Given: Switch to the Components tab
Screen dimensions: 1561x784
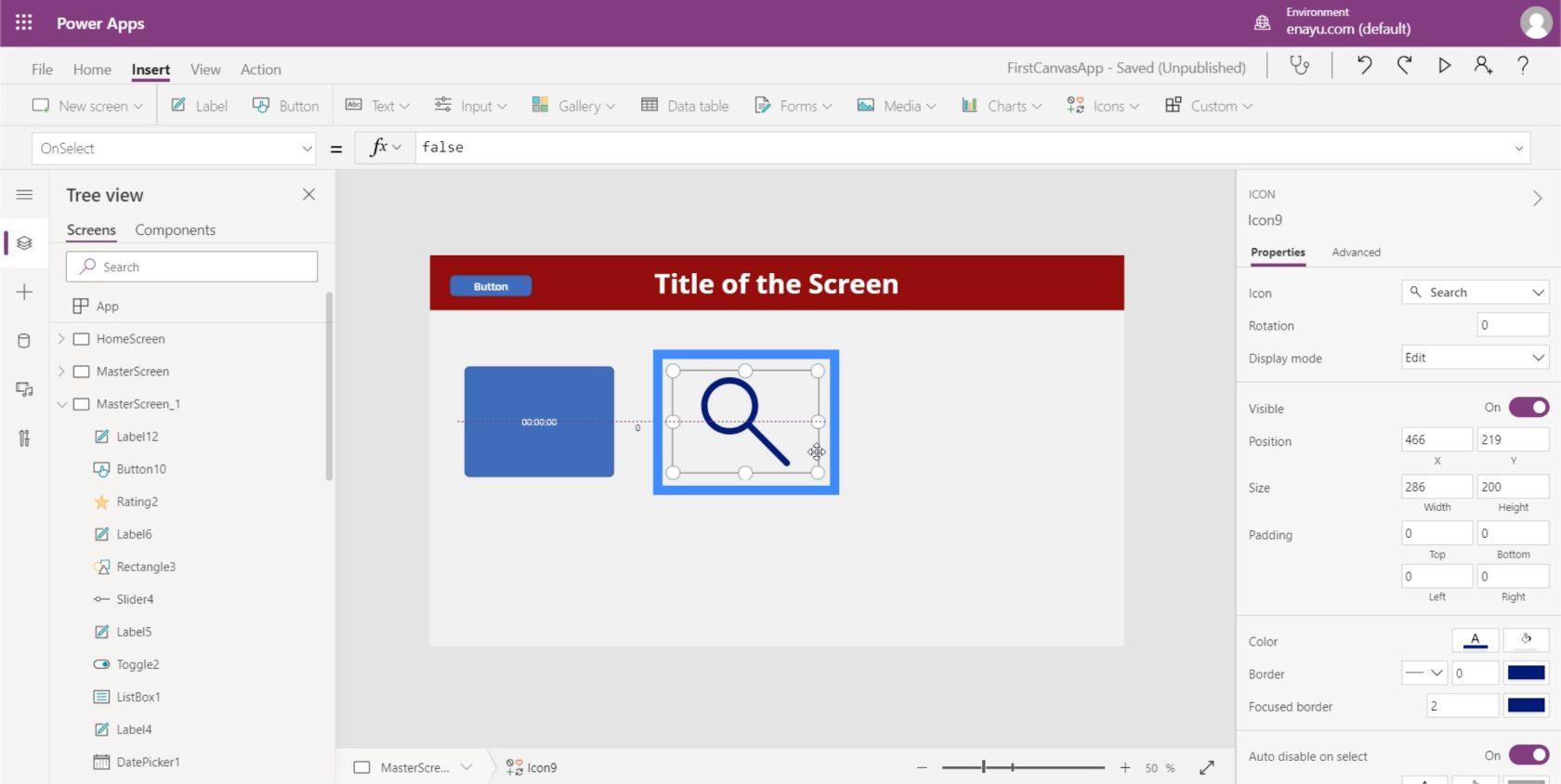Looking at the screenshot, I should coord(175,229).
